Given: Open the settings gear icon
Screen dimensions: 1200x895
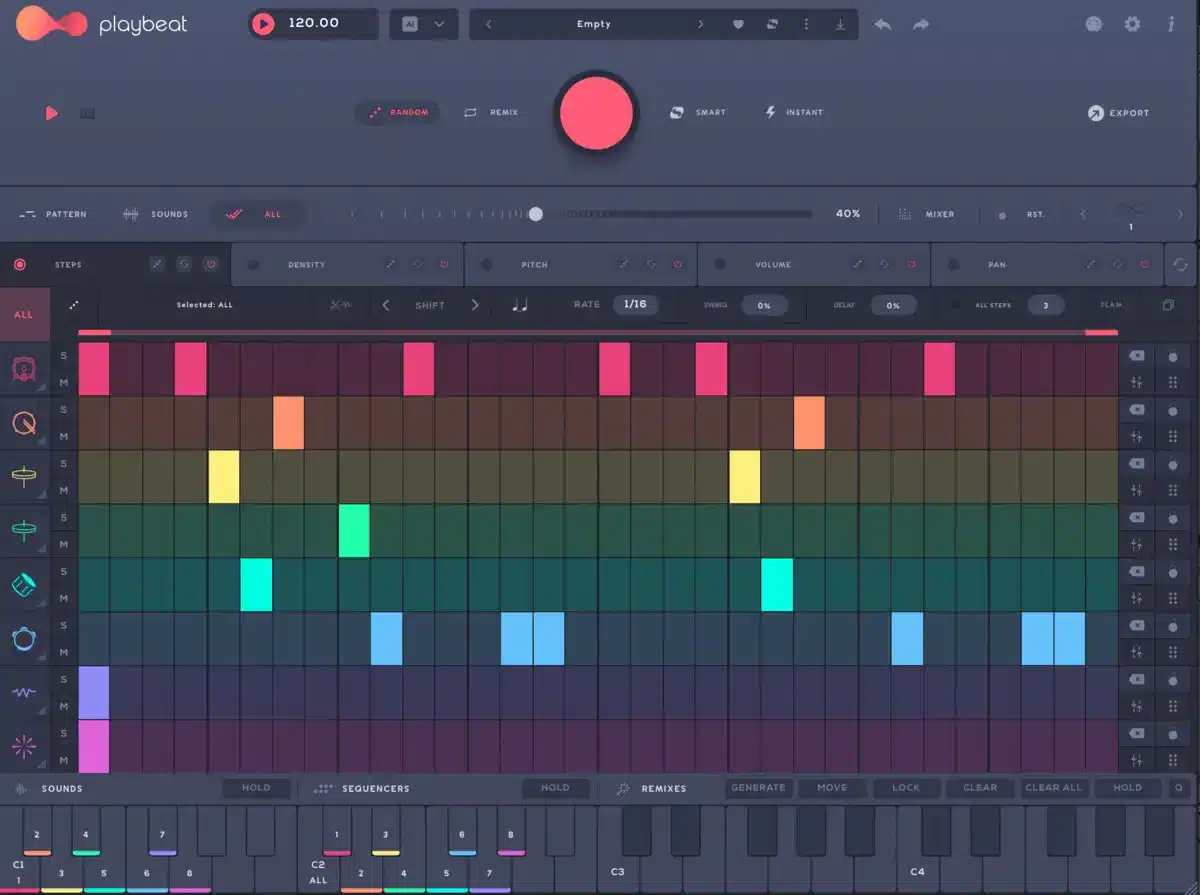Looking at the screenshot, I should point(1132,23).
